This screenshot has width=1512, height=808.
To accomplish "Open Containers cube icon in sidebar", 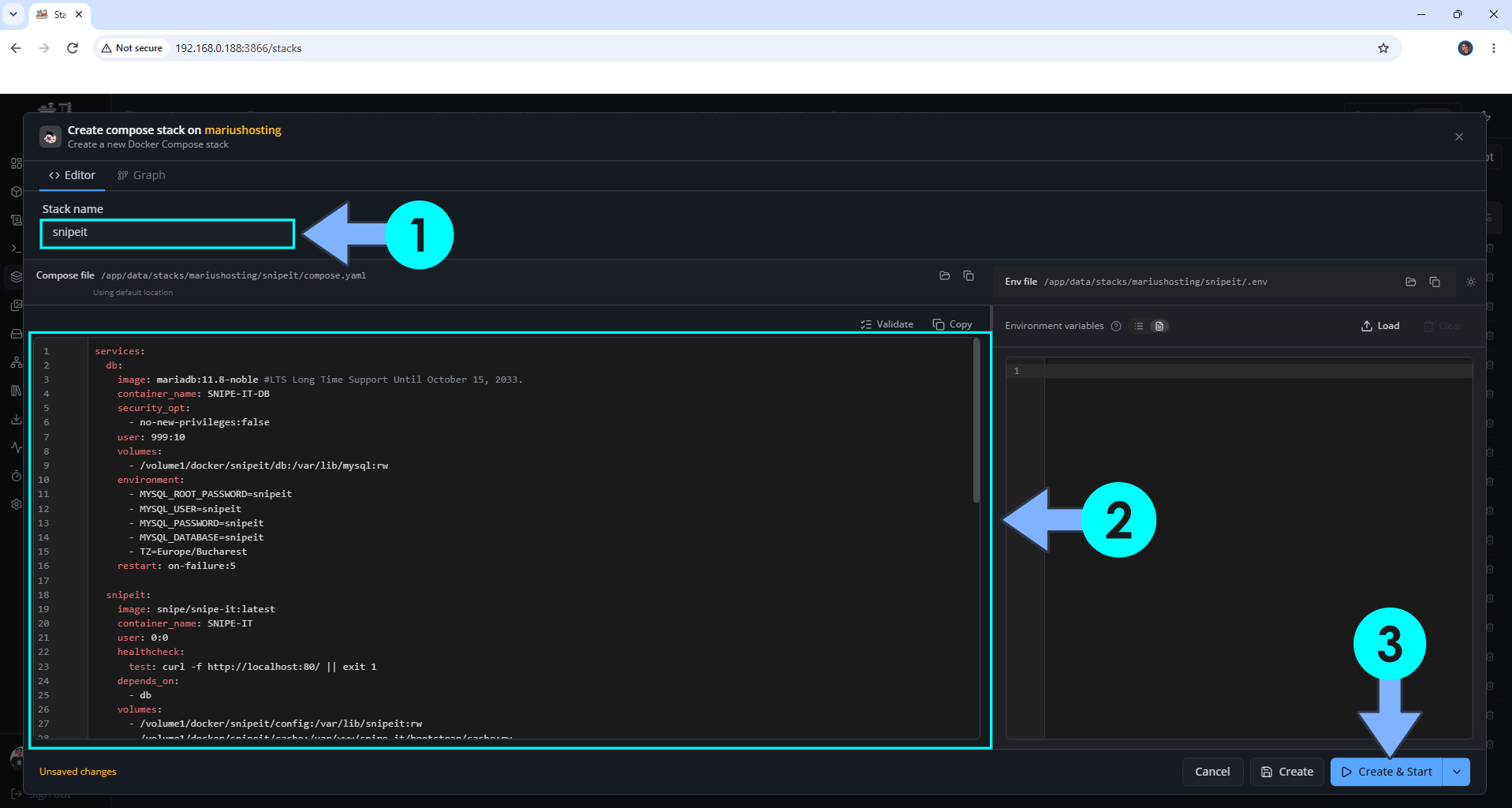I will tap(16, 192).
